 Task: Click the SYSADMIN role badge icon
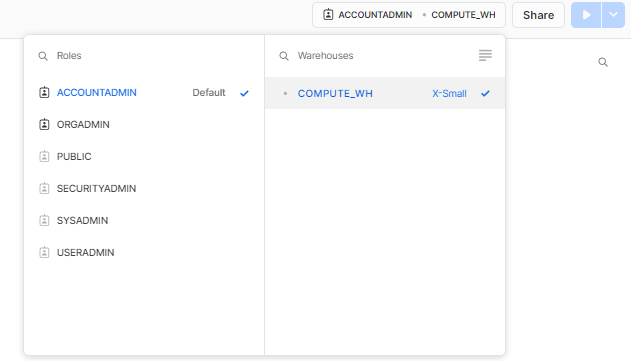point(44,221)
